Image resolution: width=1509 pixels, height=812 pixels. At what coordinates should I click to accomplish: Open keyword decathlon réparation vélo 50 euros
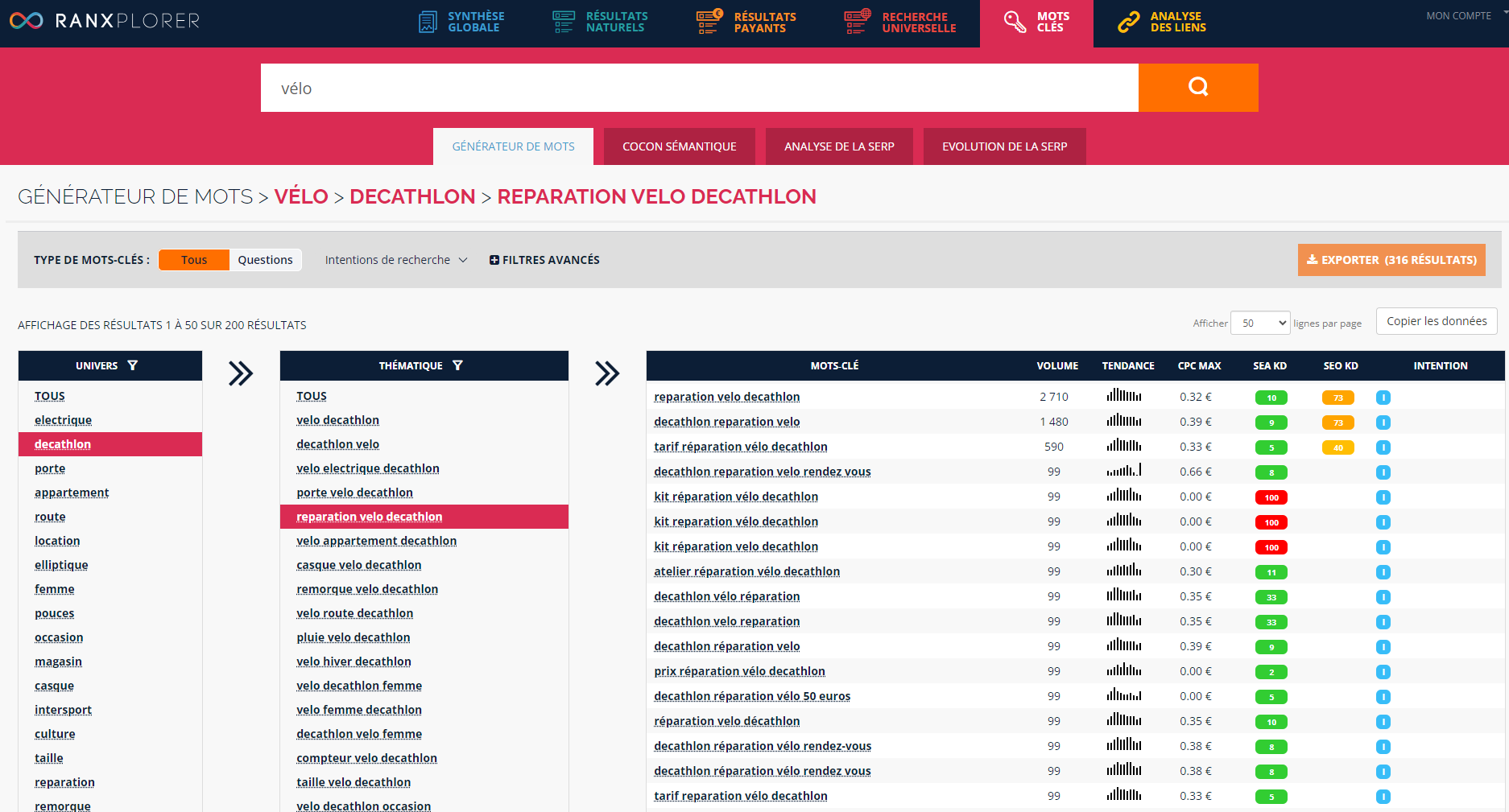click(x=752, y=696)
